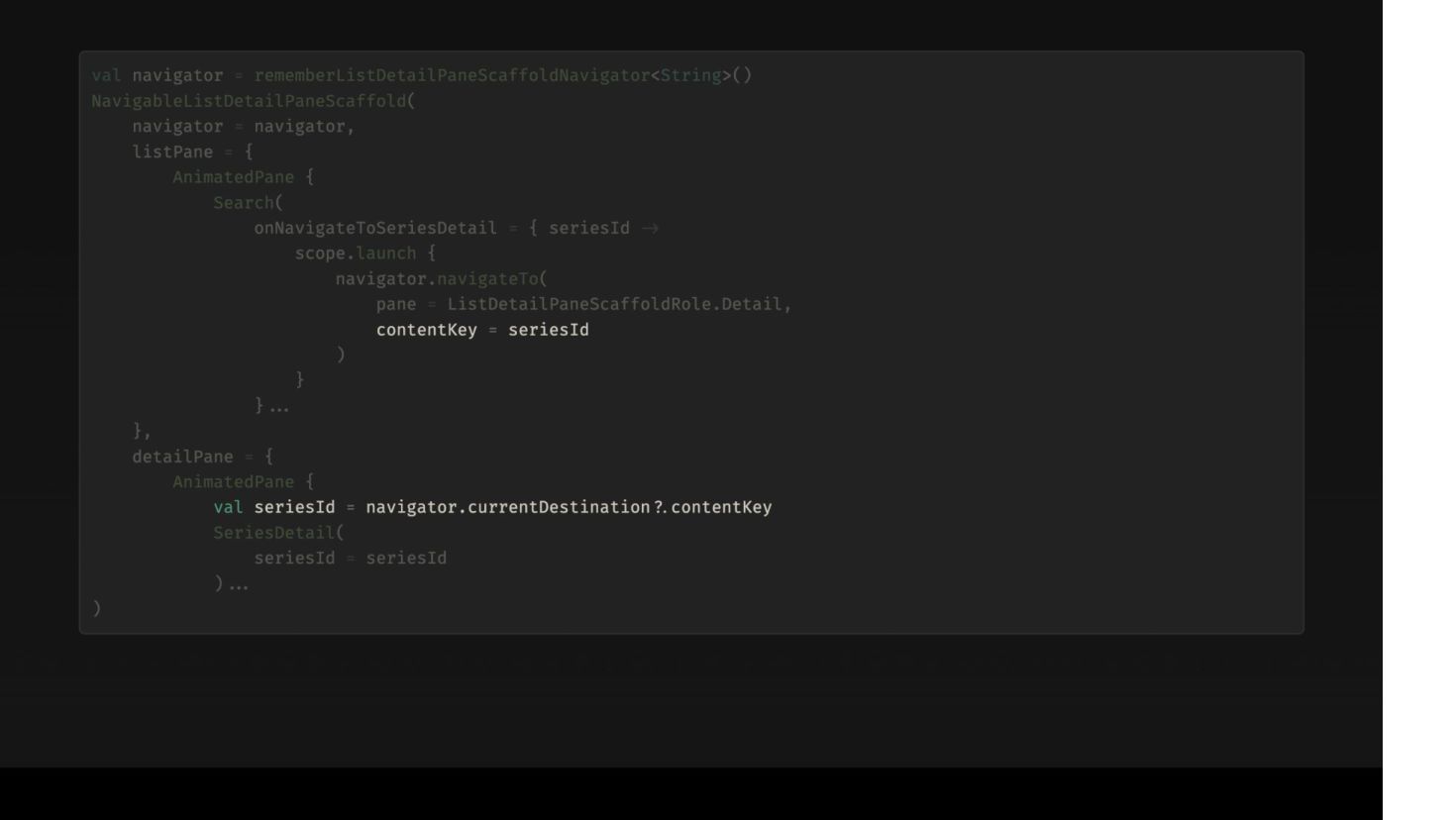Click the onNavigateToSeriesDetail parameter
The image size is (1456, 820).
point(375,228)
